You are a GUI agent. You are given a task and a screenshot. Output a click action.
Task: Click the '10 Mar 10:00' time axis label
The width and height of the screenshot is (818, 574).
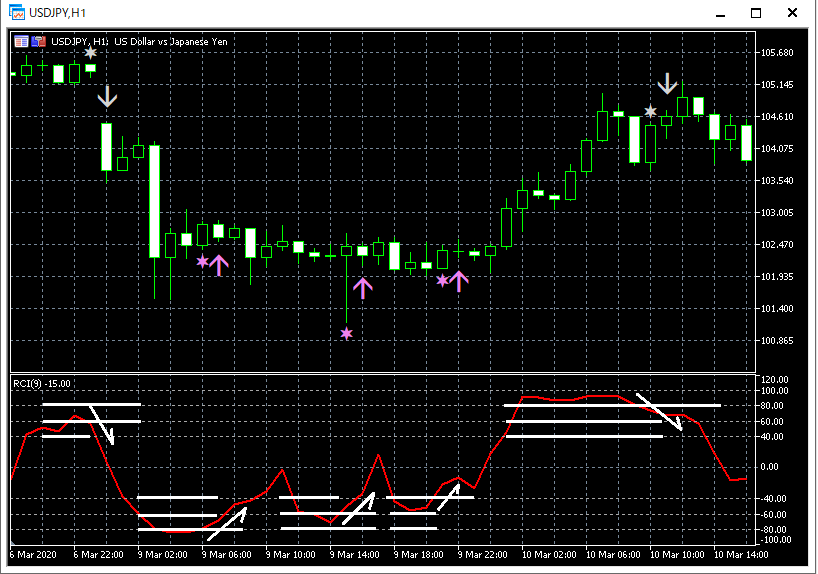coord(677,555)
